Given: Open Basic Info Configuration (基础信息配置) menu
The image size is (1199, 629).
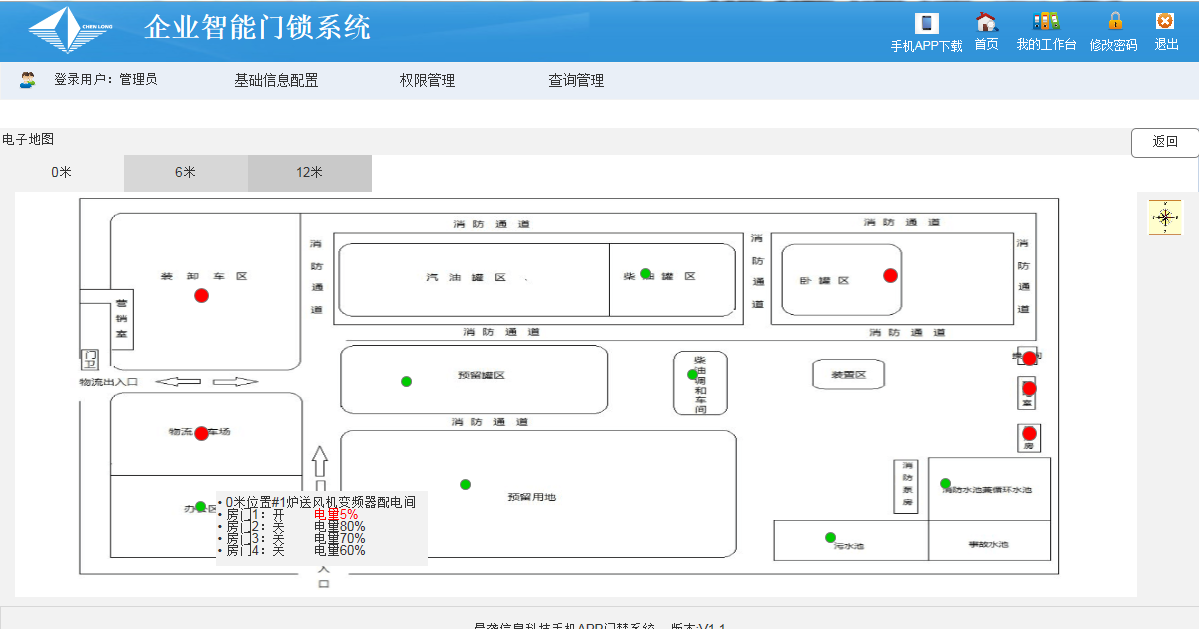Looking at the screenshot, I should click(x=276, y=81).
